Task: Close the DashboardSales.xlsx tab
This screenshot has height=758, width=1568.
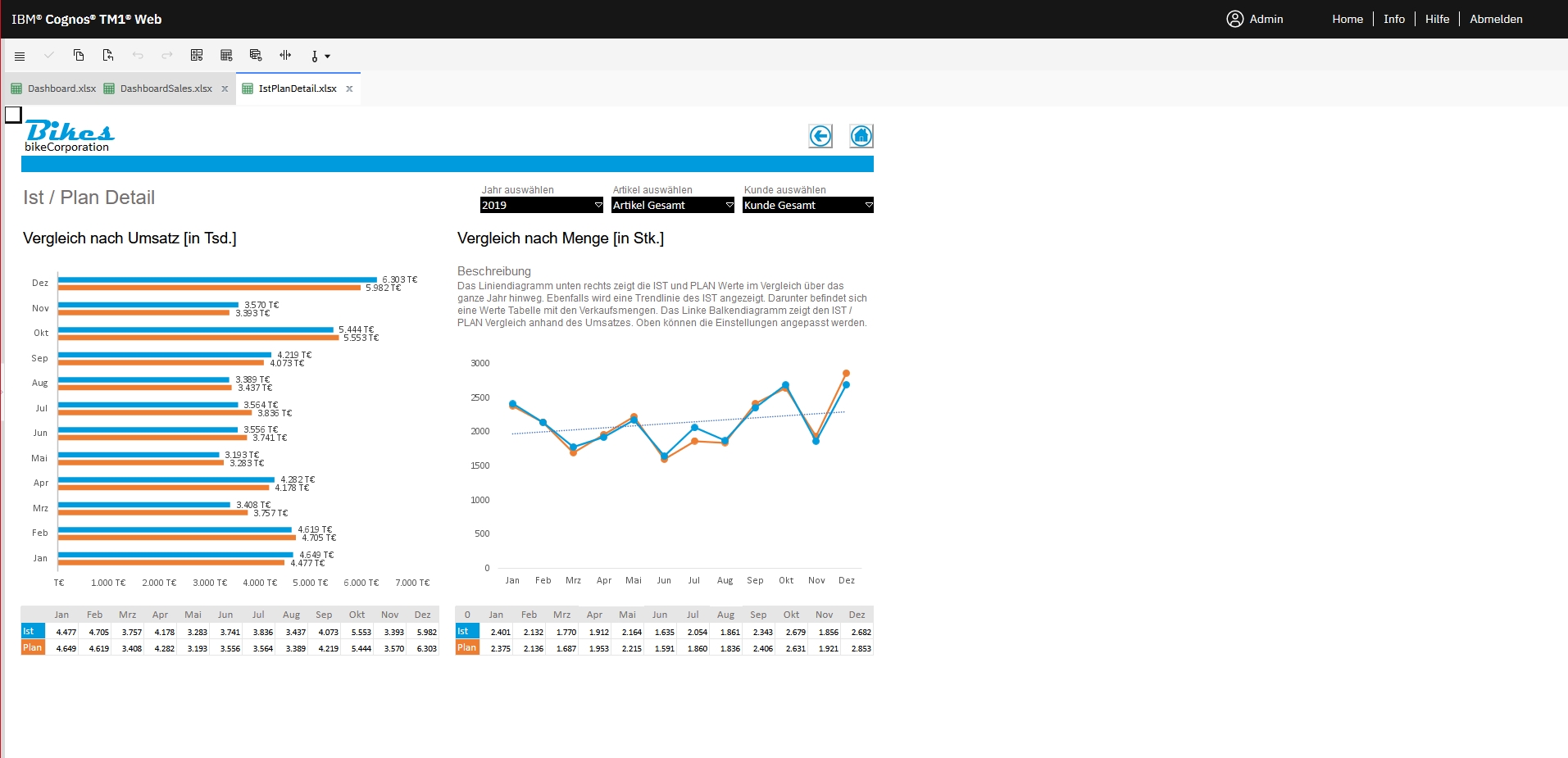Action: click(225, 89)
